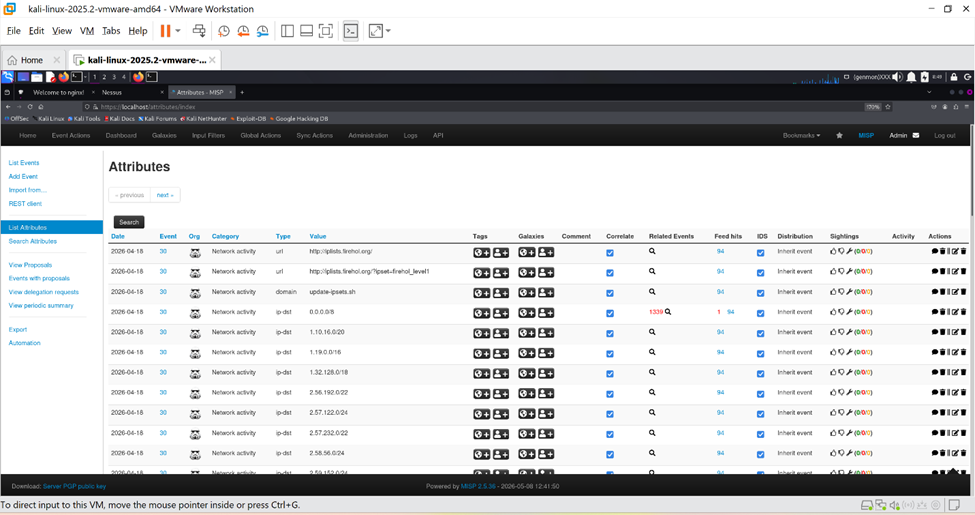Edit the 2.57.232.0/22 attribute
This screenshot has width=975, height=515.
pos(955,433)
